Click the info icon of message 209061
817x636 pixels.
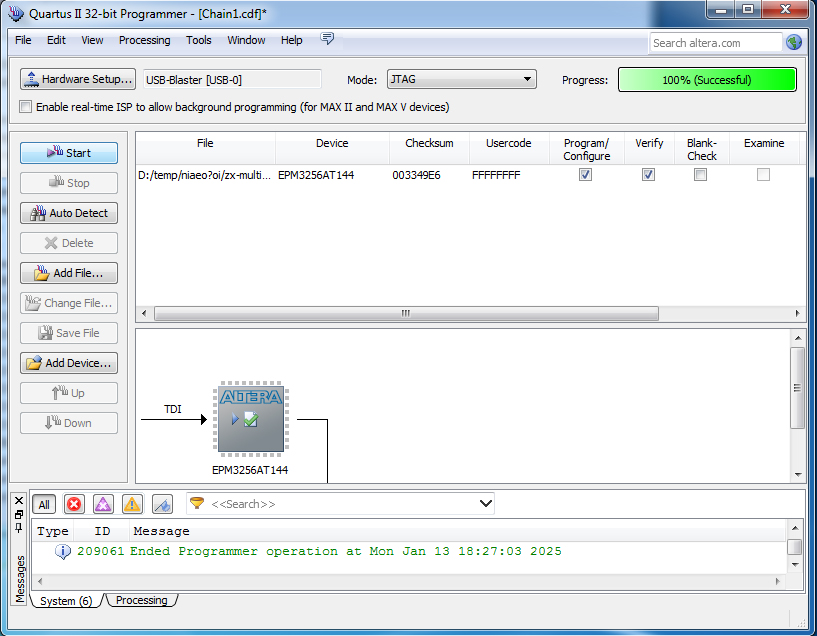(63, 551)
